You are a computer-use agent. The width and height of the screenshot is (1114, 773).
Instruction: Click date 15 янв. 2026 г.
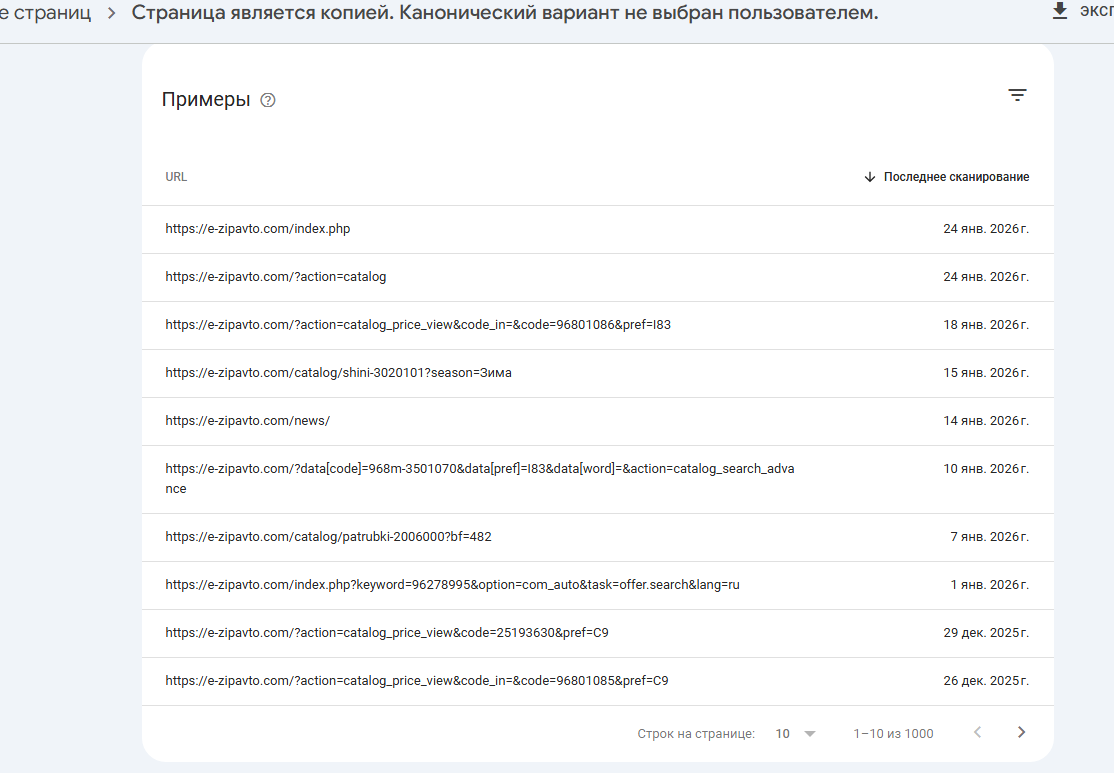pyautogui.click(x=985, y=373)
